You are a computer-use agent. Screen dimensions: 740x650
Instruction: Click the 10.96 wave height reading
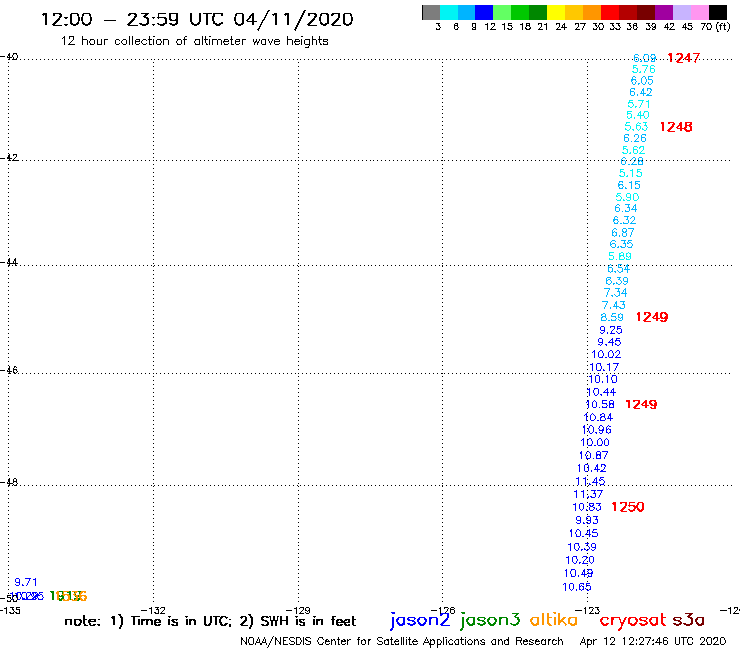coord(597,430)
